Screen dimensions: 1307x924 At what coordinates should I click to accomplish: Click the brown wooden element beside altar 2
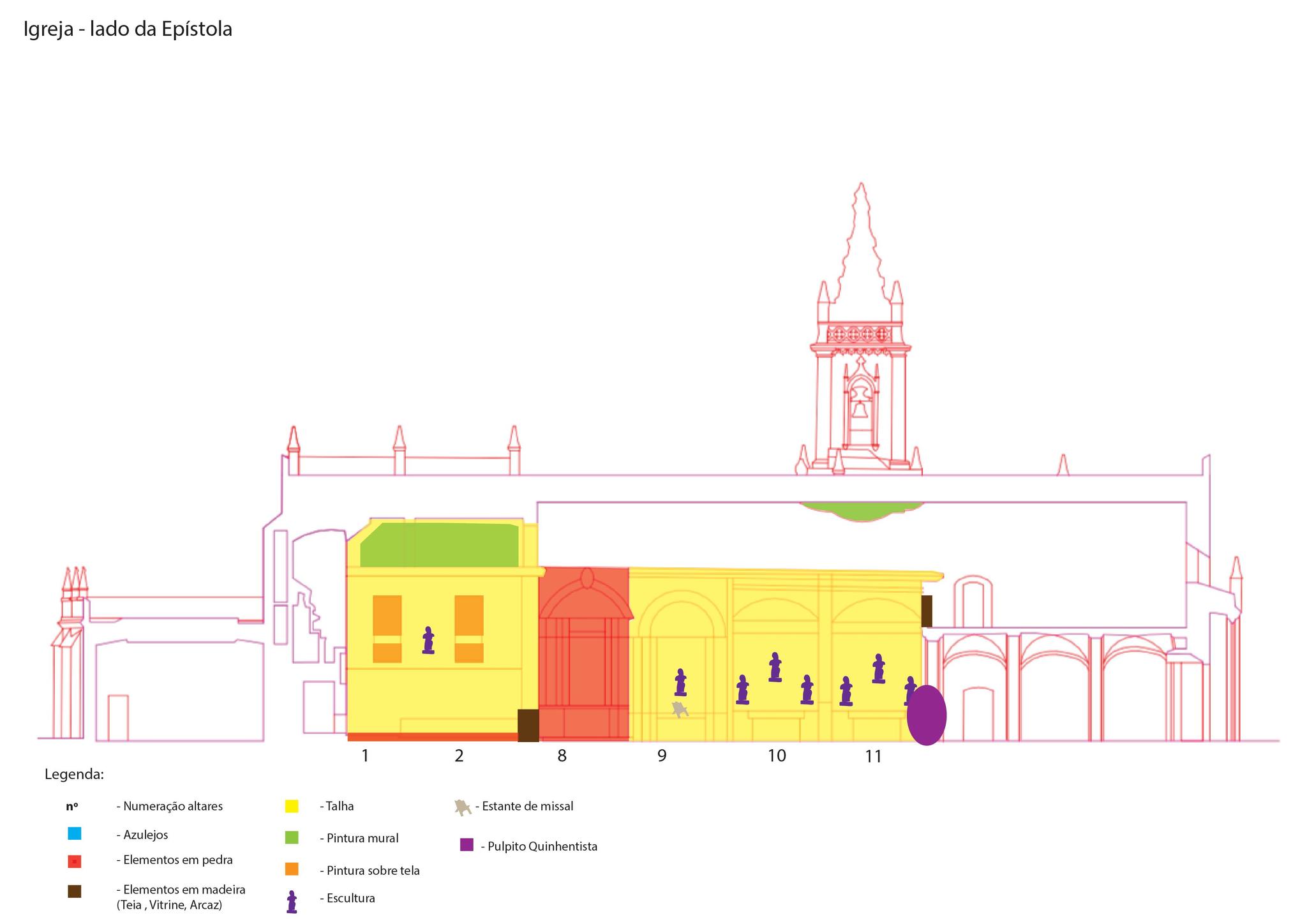pos(528,726)
